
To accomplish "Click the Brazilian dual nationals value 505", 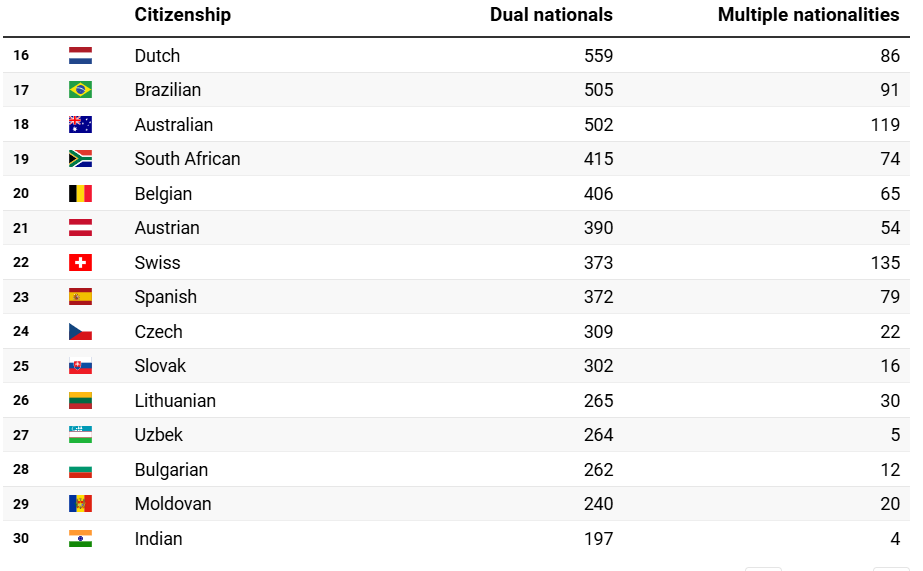I will coord(598,90).
